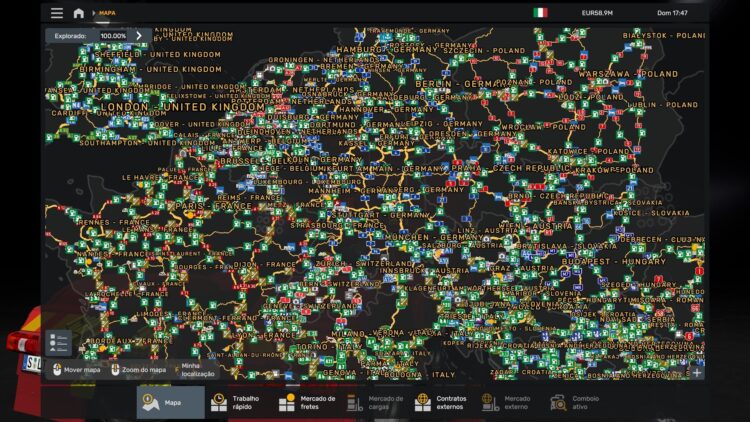Click the EUR 58.9M money balance
Image resolution: width=750 pixels, height=422 pixels.
tap(597, 13)
